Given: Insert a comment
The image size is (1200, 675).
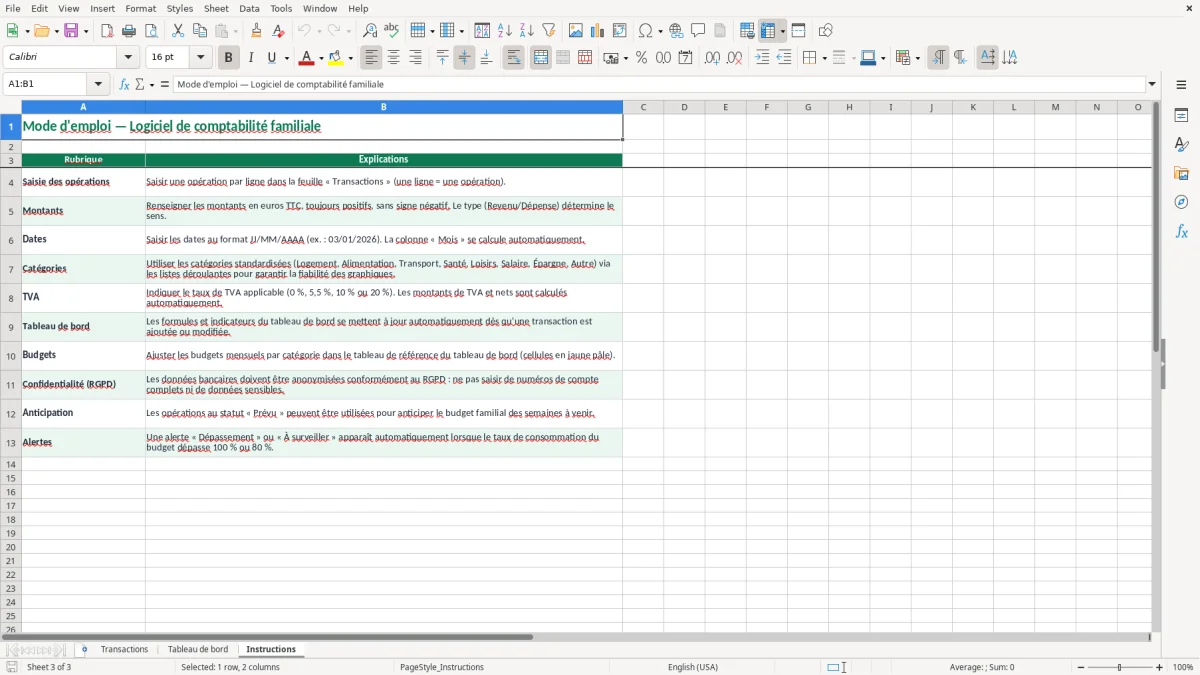Looking at the screenshot, I should coord(698,31).
